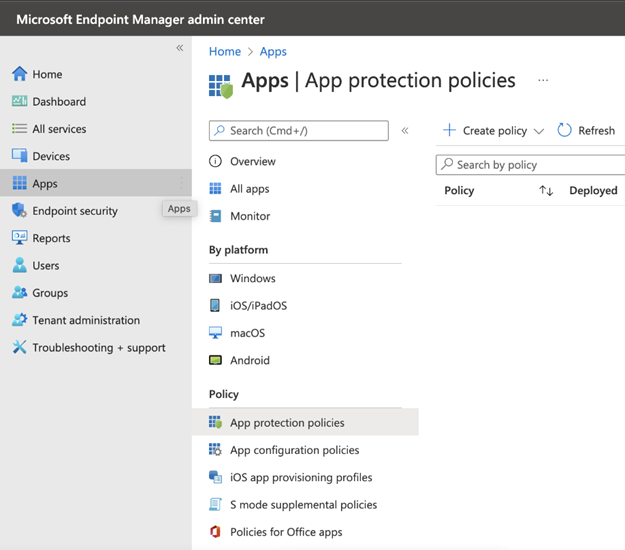
Task: Click the Home breadcrumb link
Action: 224,52
